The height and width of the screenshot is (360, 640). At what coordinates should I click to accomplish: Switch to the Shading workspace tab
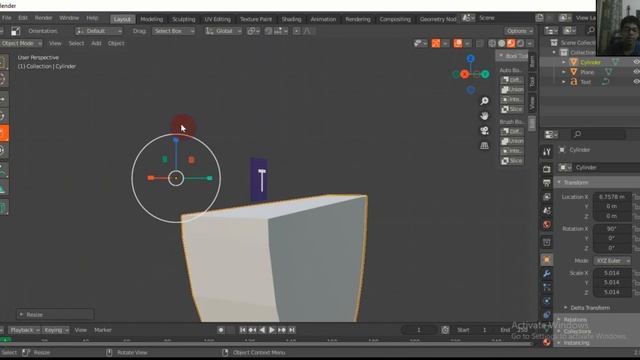[x=291, y=19]
